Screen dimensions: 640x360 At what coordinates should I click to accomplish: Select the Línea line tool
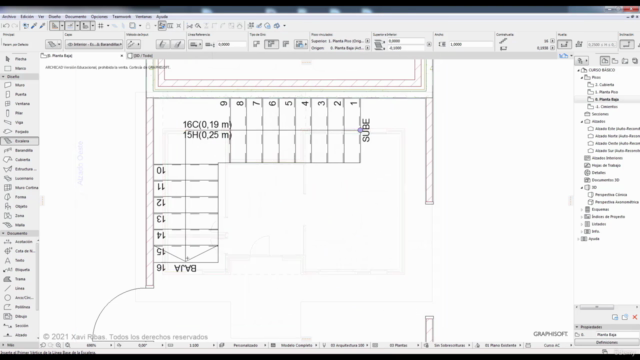20,288
